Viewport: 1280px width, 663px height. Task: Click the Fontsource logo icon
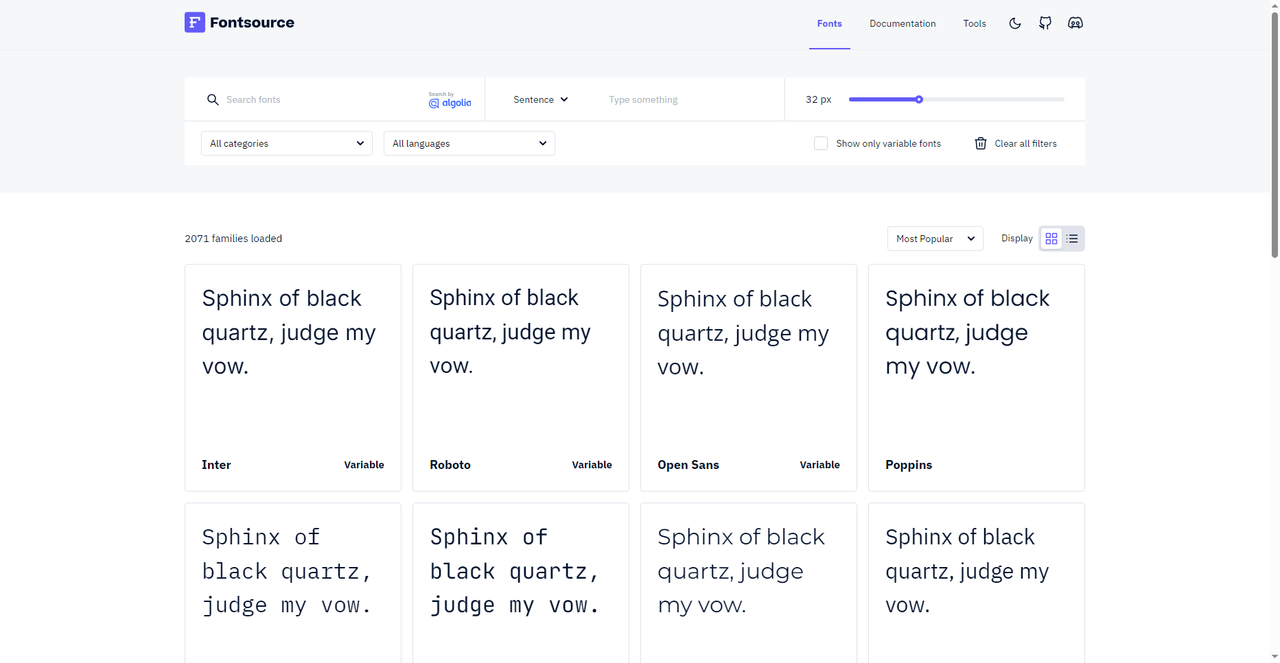point(195,23)
